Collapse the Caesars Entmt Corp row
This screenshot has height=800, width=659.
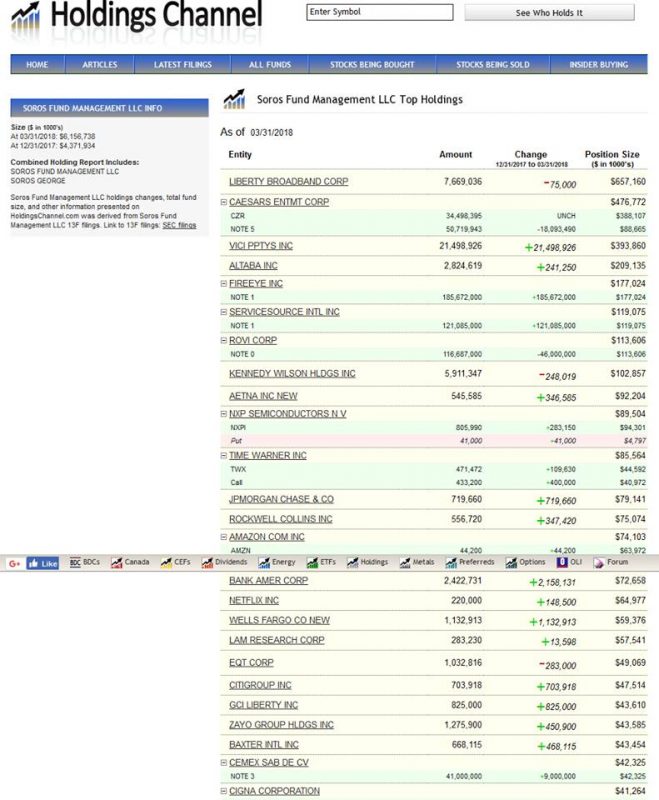[x=224, y=202]
